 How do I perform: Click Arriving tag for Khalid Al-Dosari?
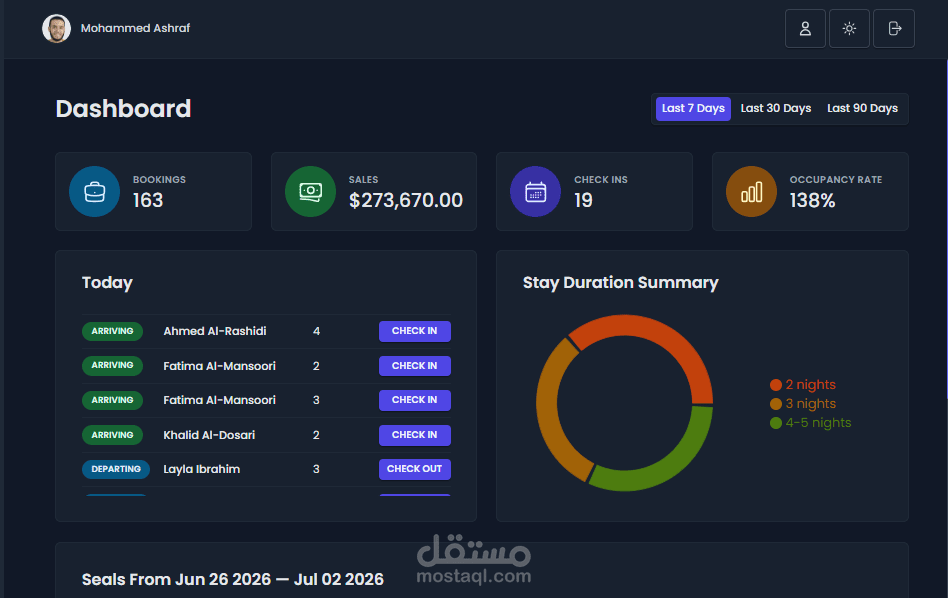[x=112, y=435]
